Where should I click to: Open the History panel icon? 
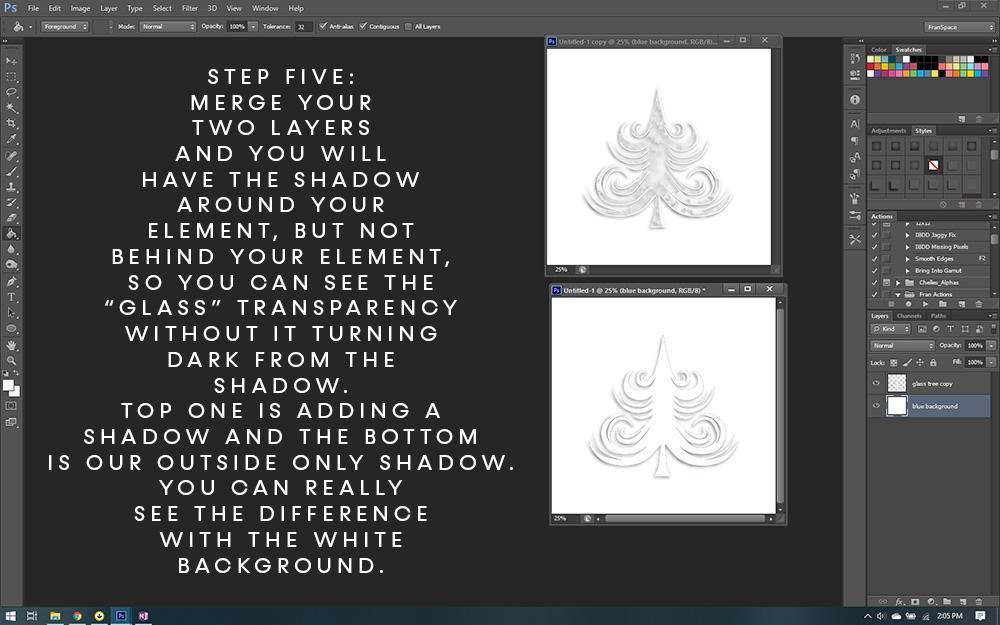click(x=855, y=59)
